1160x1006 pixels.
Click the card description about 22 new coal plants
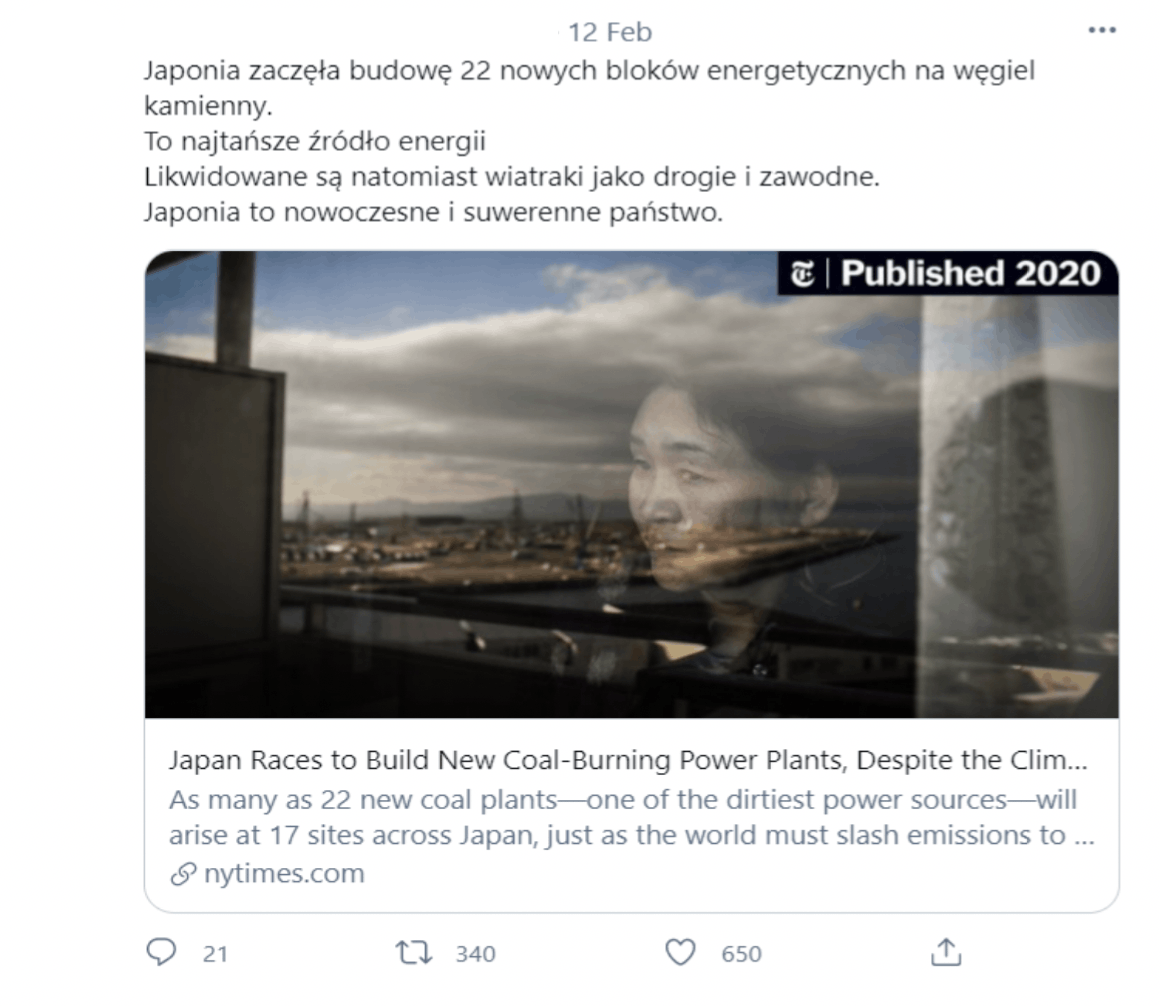[x=631, y=817]
